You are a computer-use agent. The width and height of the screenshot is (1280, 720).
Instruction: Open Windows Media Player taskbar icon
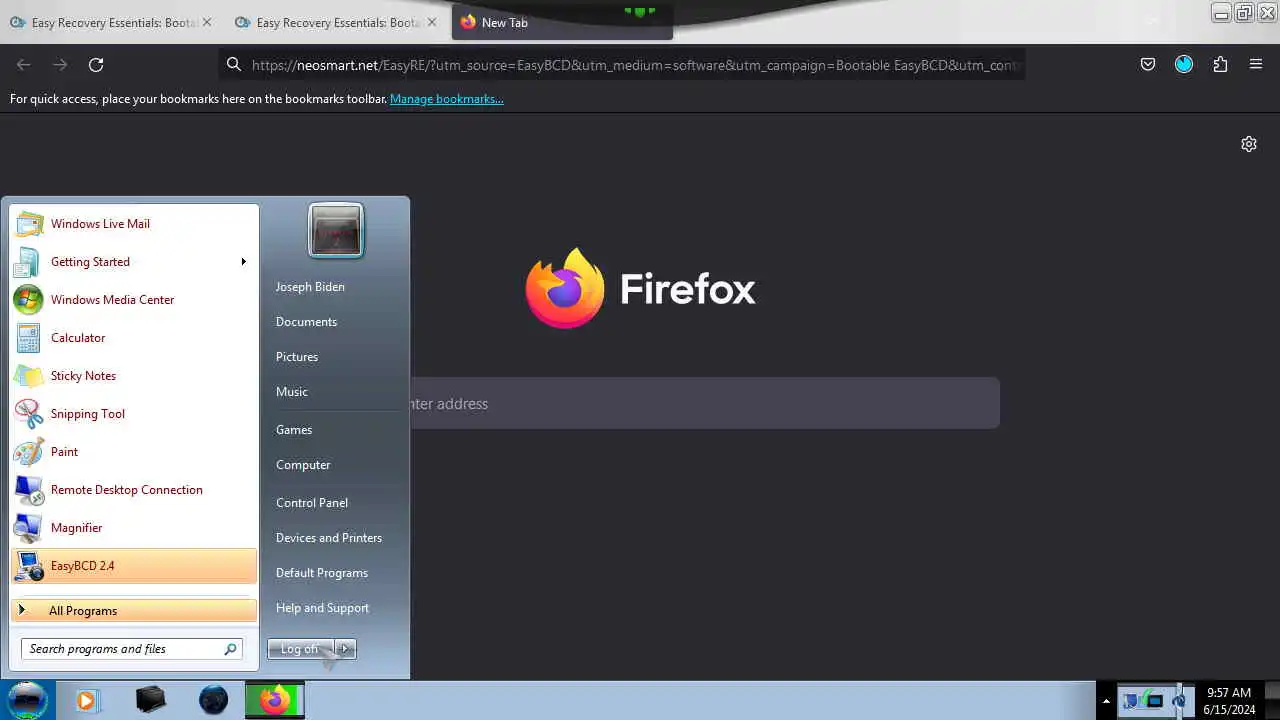(87, 701)
